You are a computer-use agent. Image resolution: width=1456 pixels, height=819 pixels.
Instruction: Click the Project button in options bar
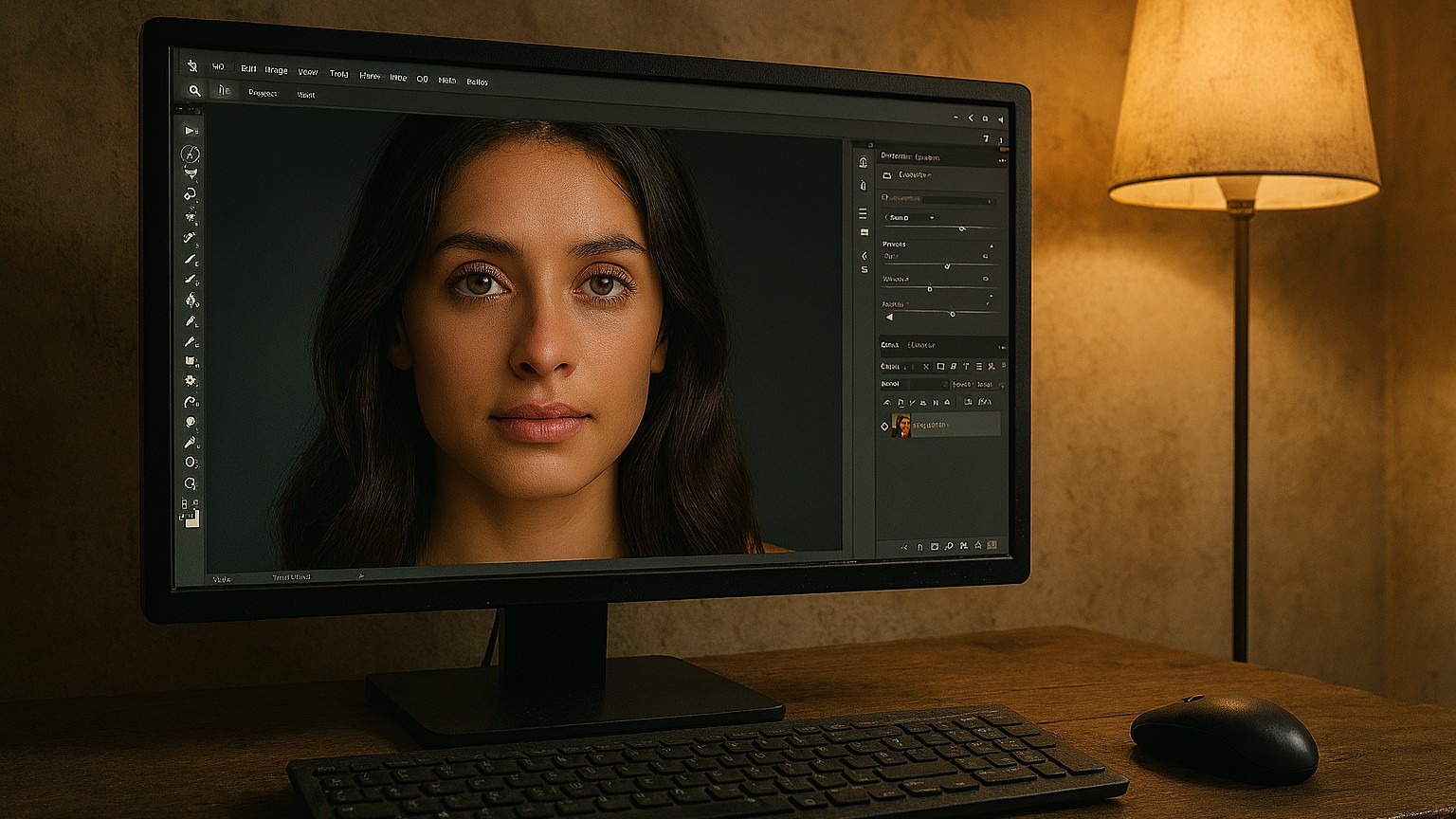click(x=263, y=93)
